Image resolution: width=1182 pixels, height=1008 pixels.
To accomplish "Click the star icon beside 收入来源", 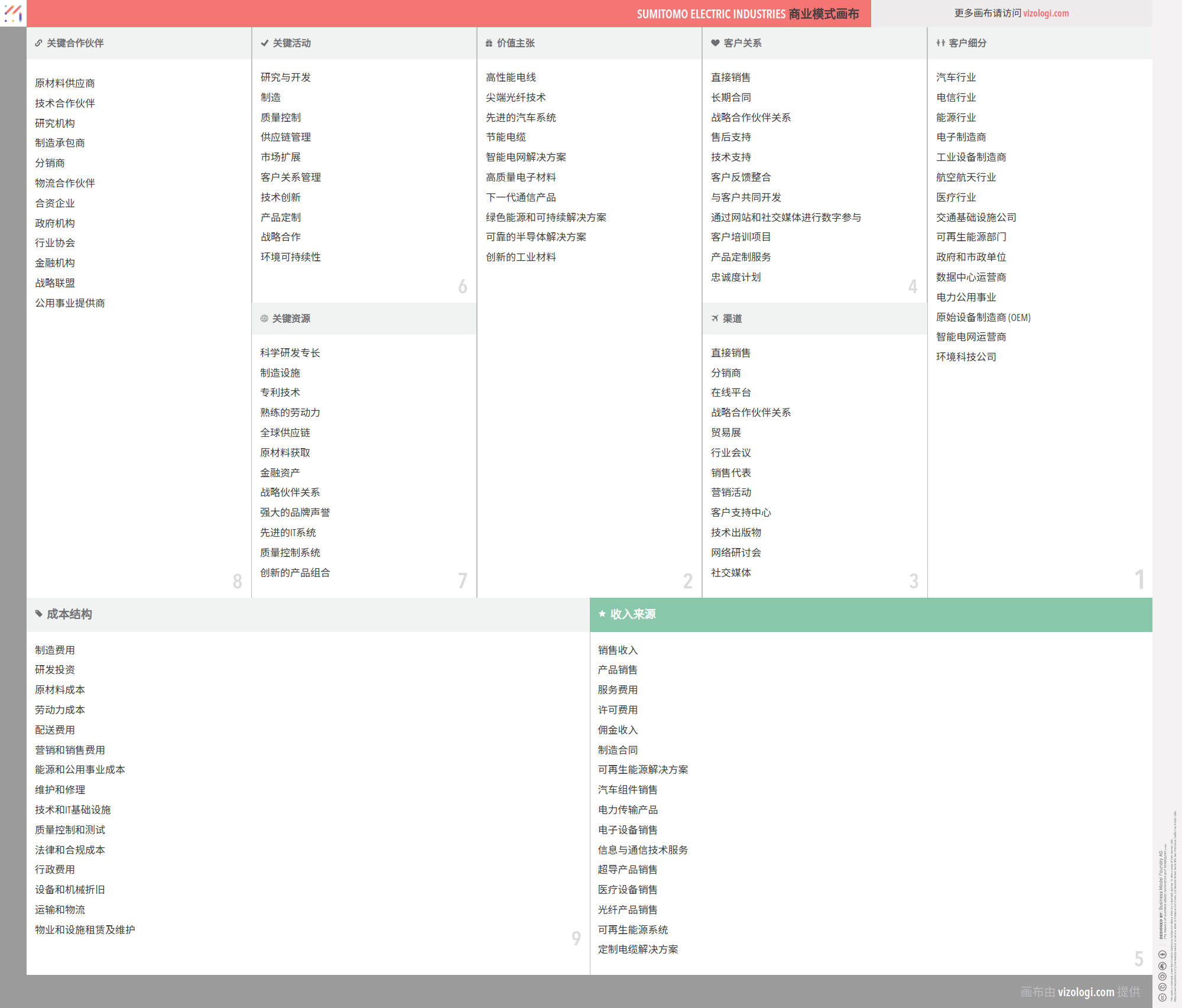I will coord(602,614).
